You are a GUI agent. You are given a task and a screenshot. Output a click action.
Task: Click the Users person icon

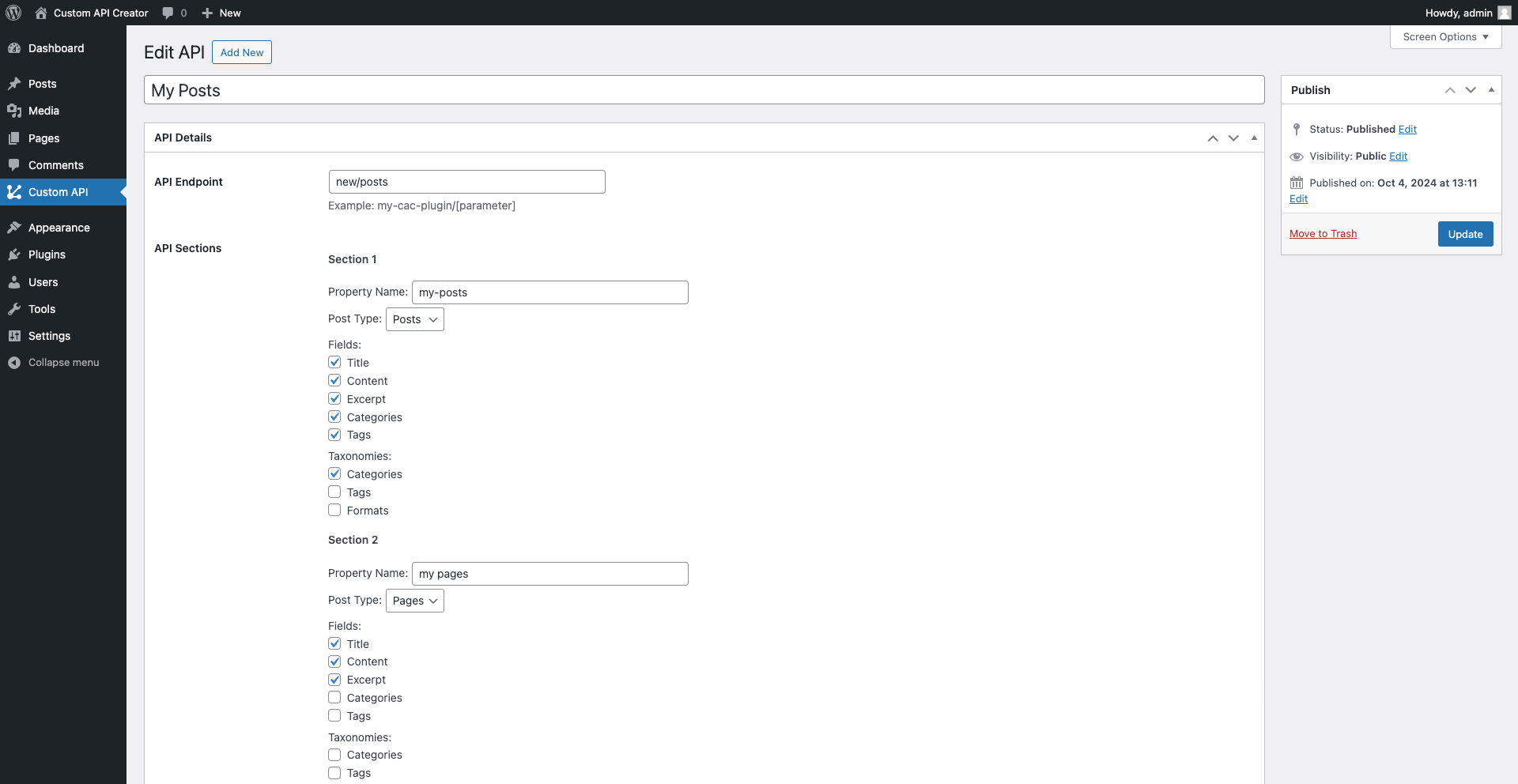pyautogui.click(x=14, y=282)
